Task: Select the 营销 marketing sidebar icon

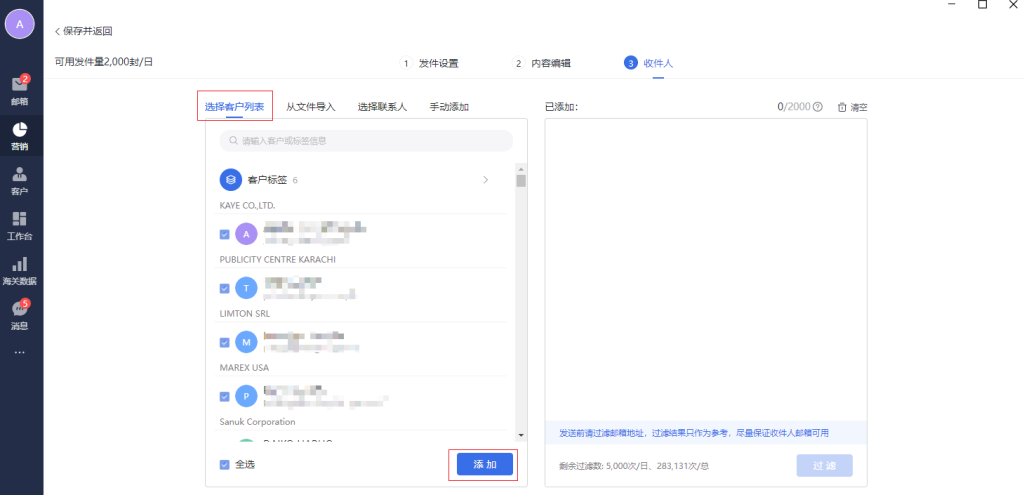Action: click(20, 134)
